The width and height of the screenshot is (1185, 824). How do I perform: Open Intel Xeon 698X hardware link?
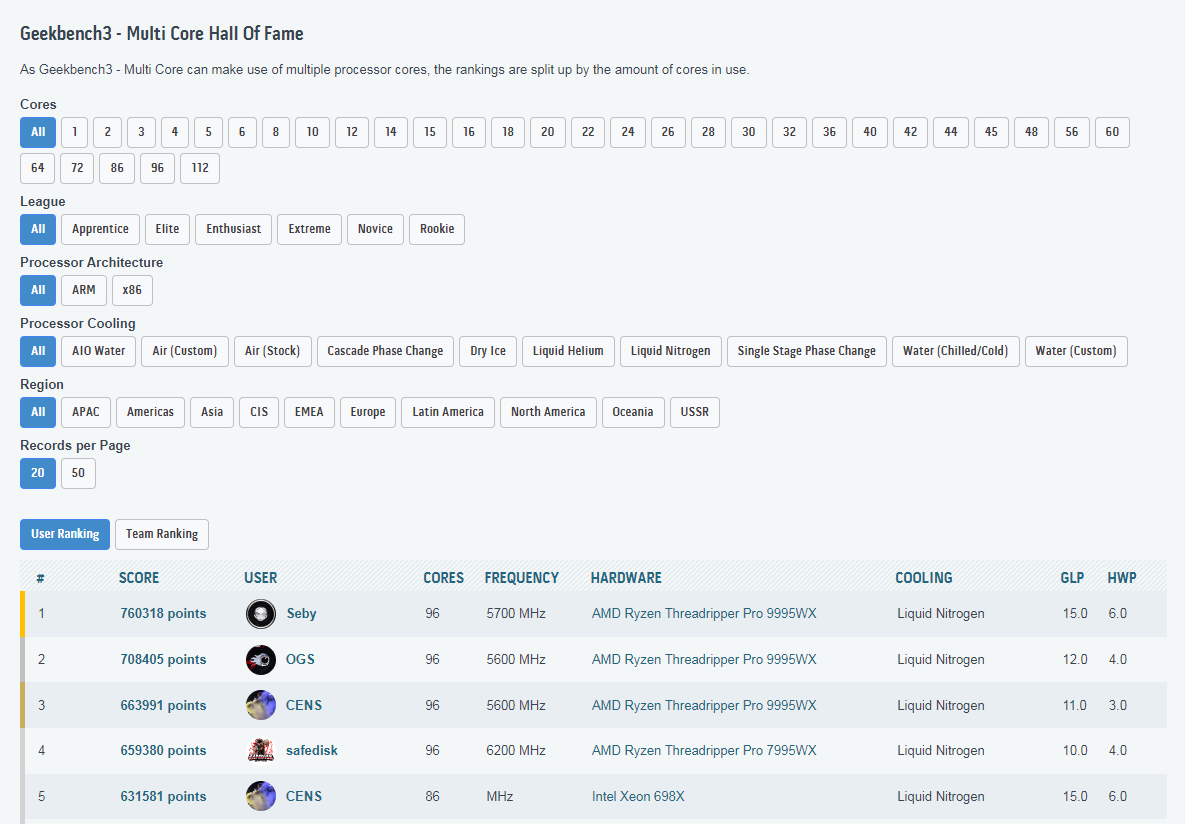click(x=638, y=797)
